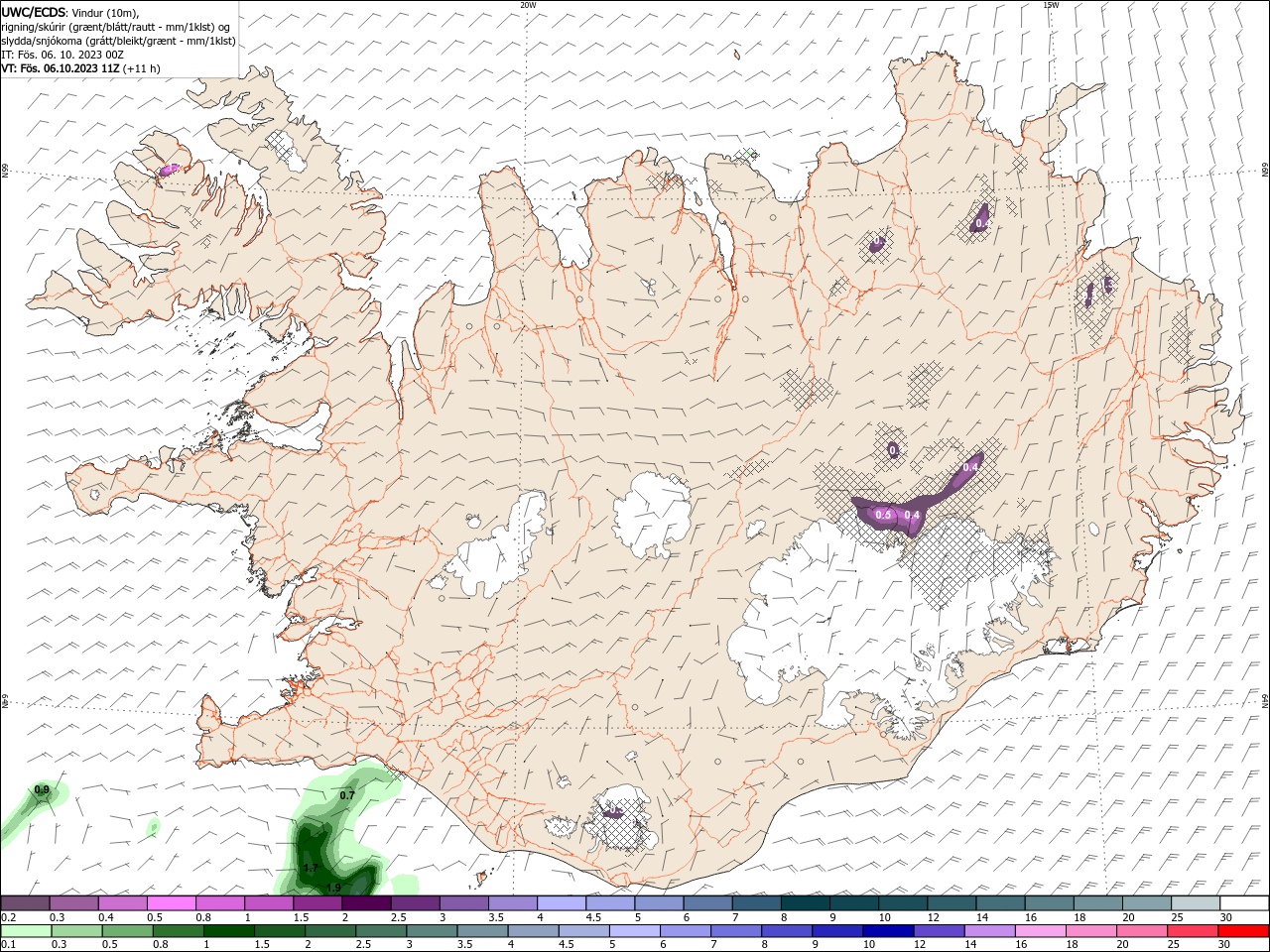Click the '15W' longitude label

(x=1051, y=5)
